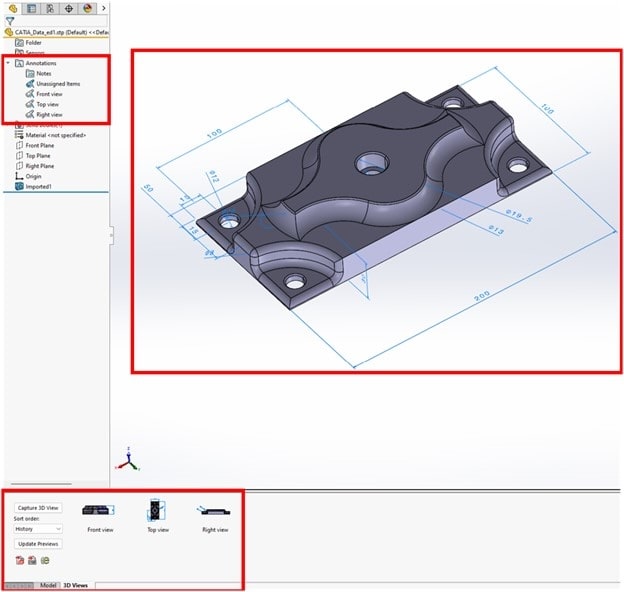Switch to the 3D Views tab
The width and height of the screenshot is (624, 592).
76,585
